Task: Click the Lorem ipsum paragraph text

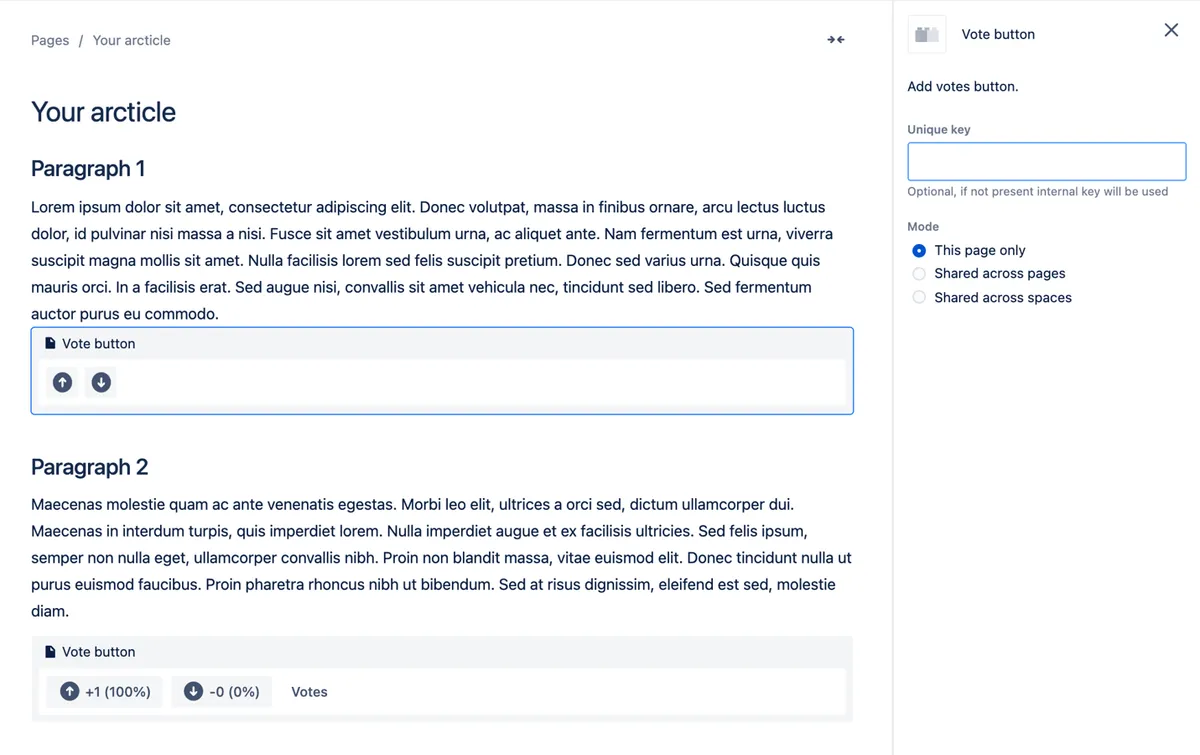Action: coord(432,260)
